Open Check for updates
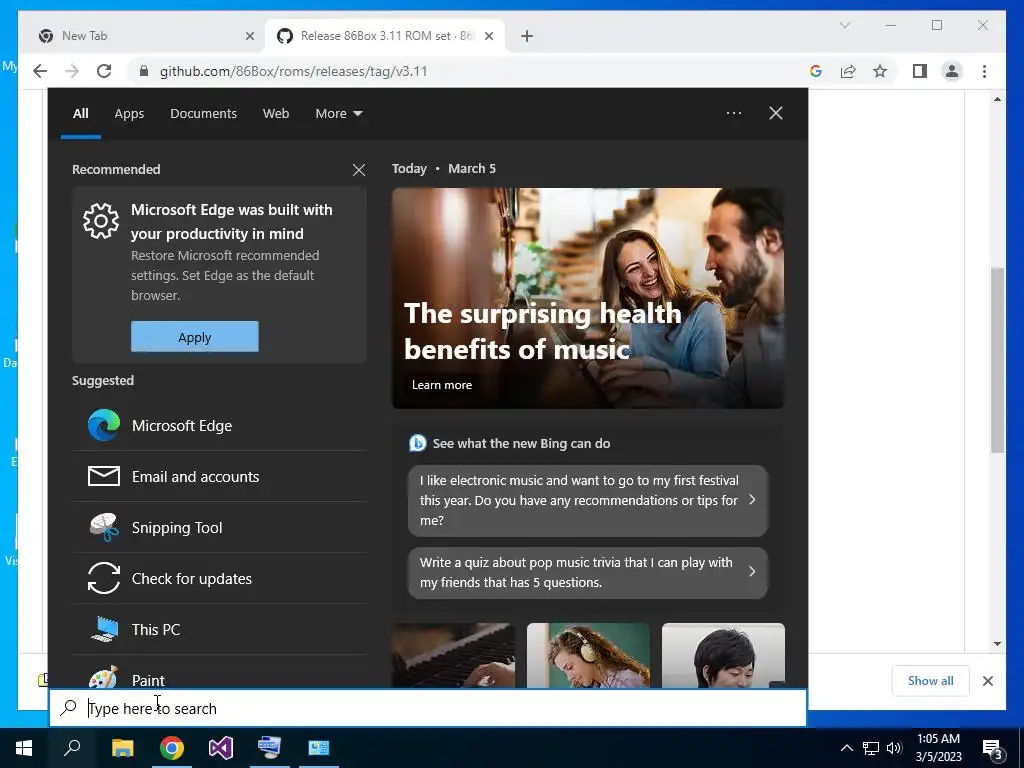The height and width of the screenshot is (768, 1024). pos(219,579)
